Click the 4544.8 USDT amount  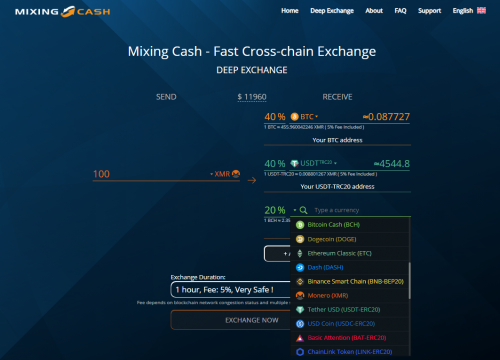pyautogui.click(x=392, y=164)
